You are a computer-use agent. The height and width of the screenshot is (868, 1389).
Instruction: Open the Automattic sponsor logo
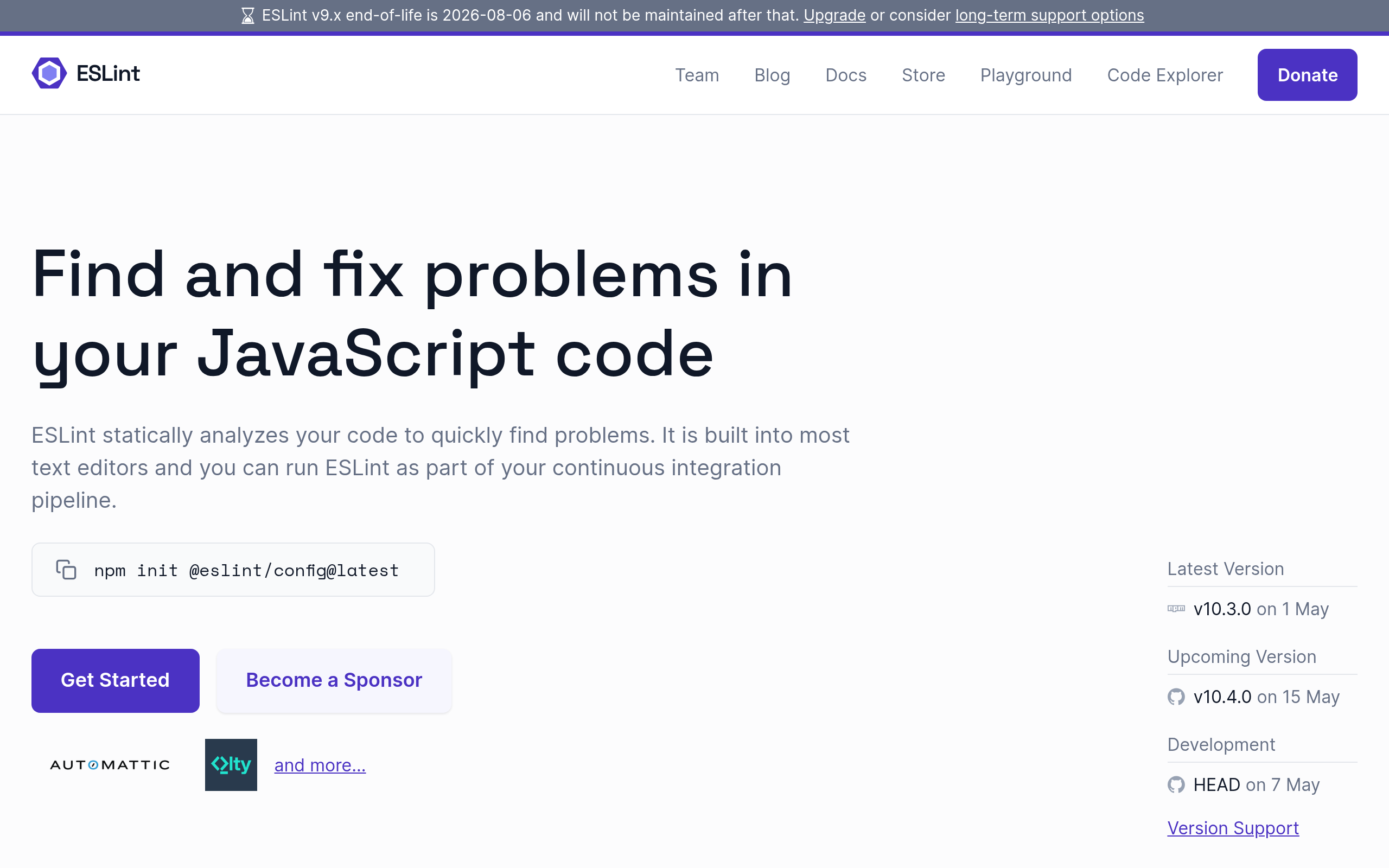pyautogui.click(x=110, y=765)
